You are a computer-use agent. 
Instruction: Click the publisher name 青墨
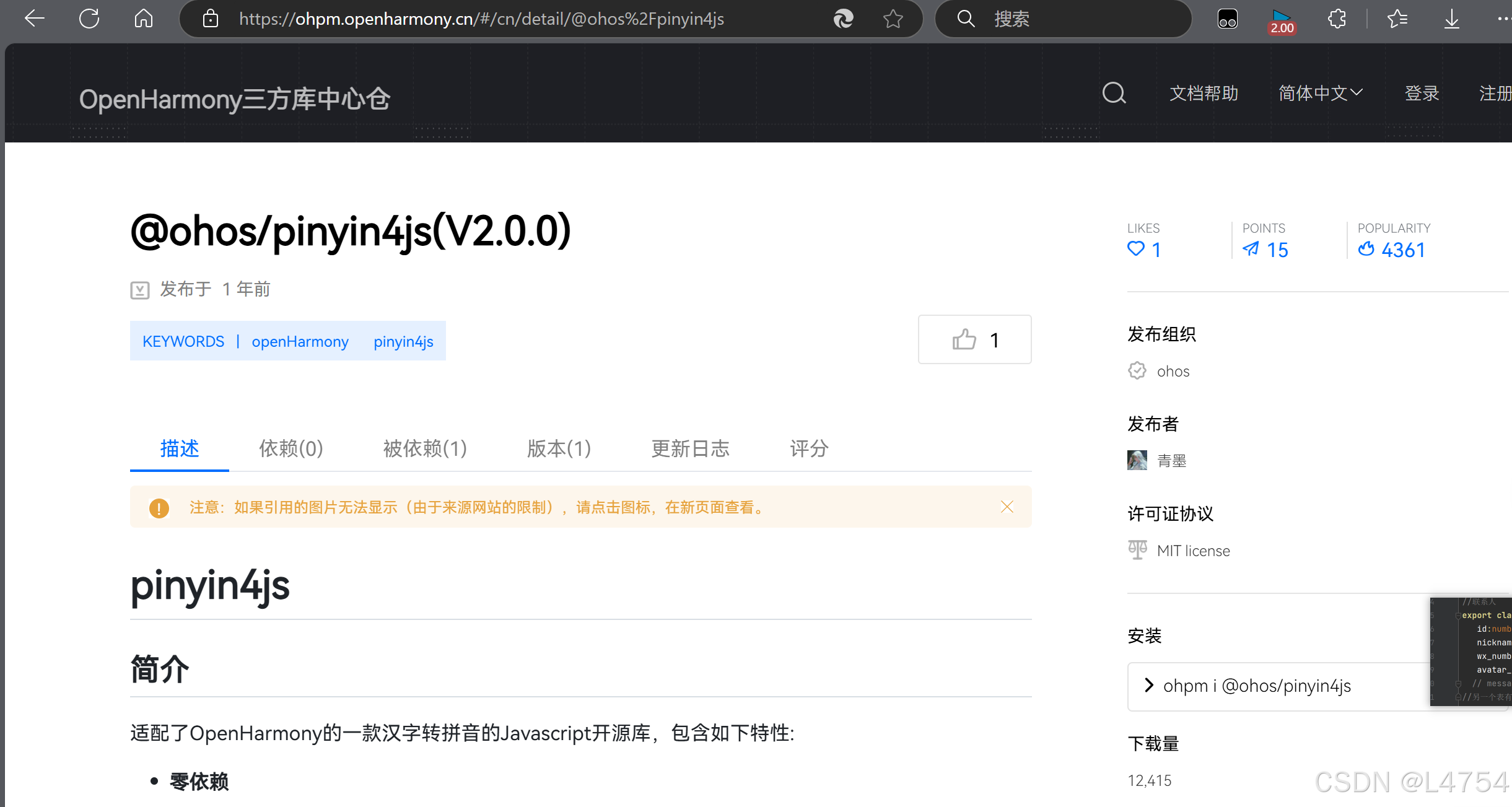[1172, 461]
